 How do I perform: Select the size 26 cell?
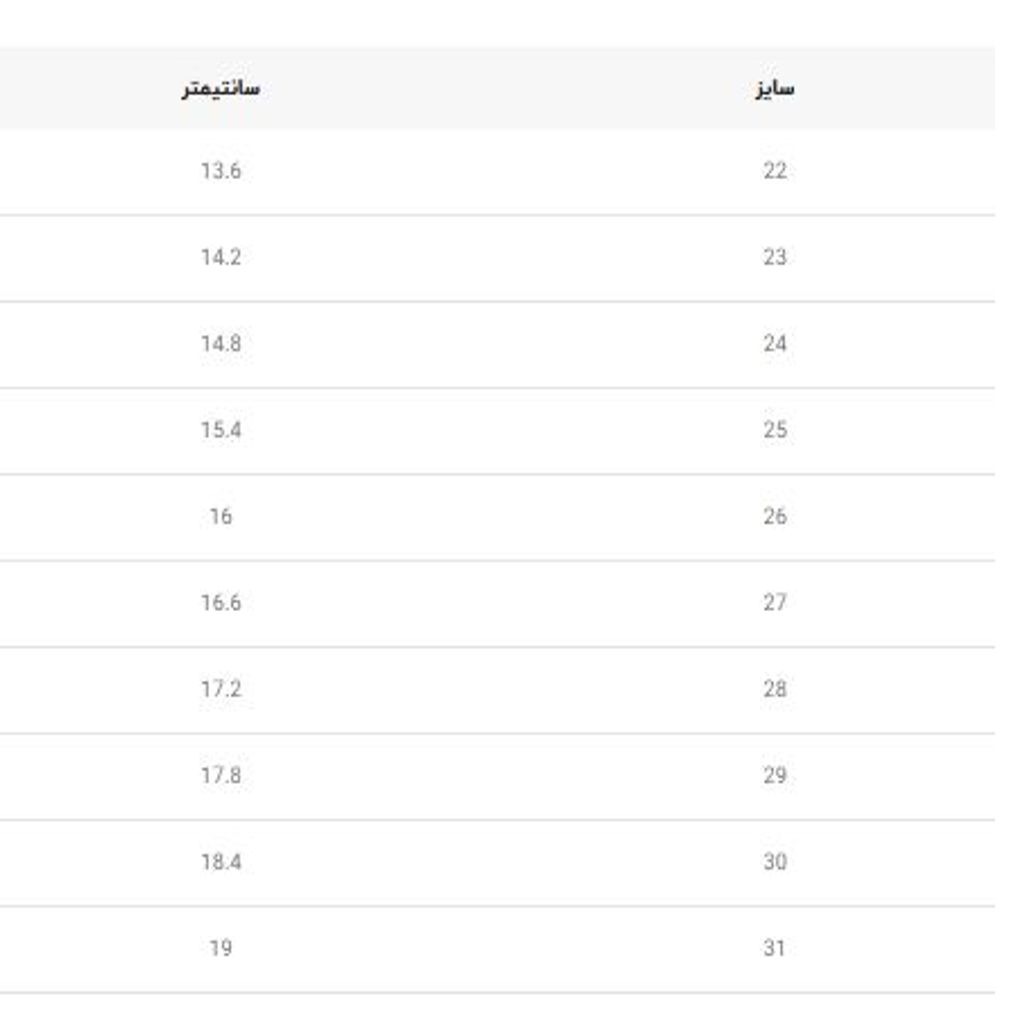click(x=774, y=517)
